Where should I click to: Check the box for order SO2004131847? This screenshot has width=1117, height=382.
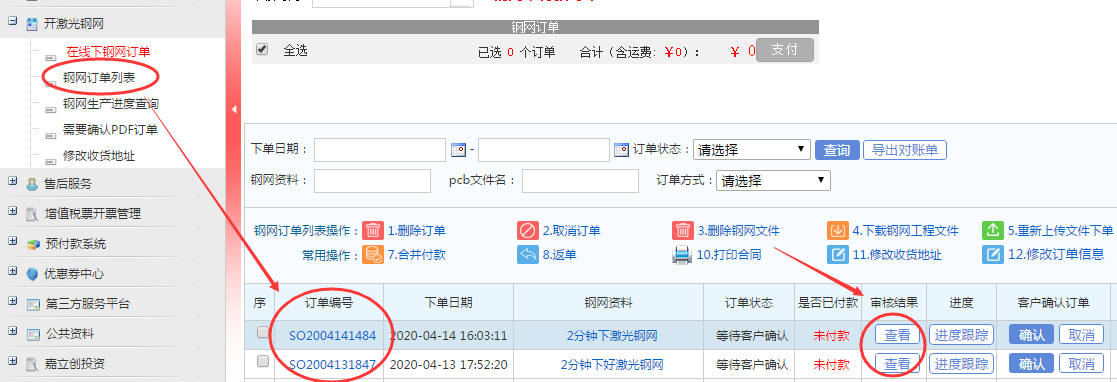pos(263,361)
